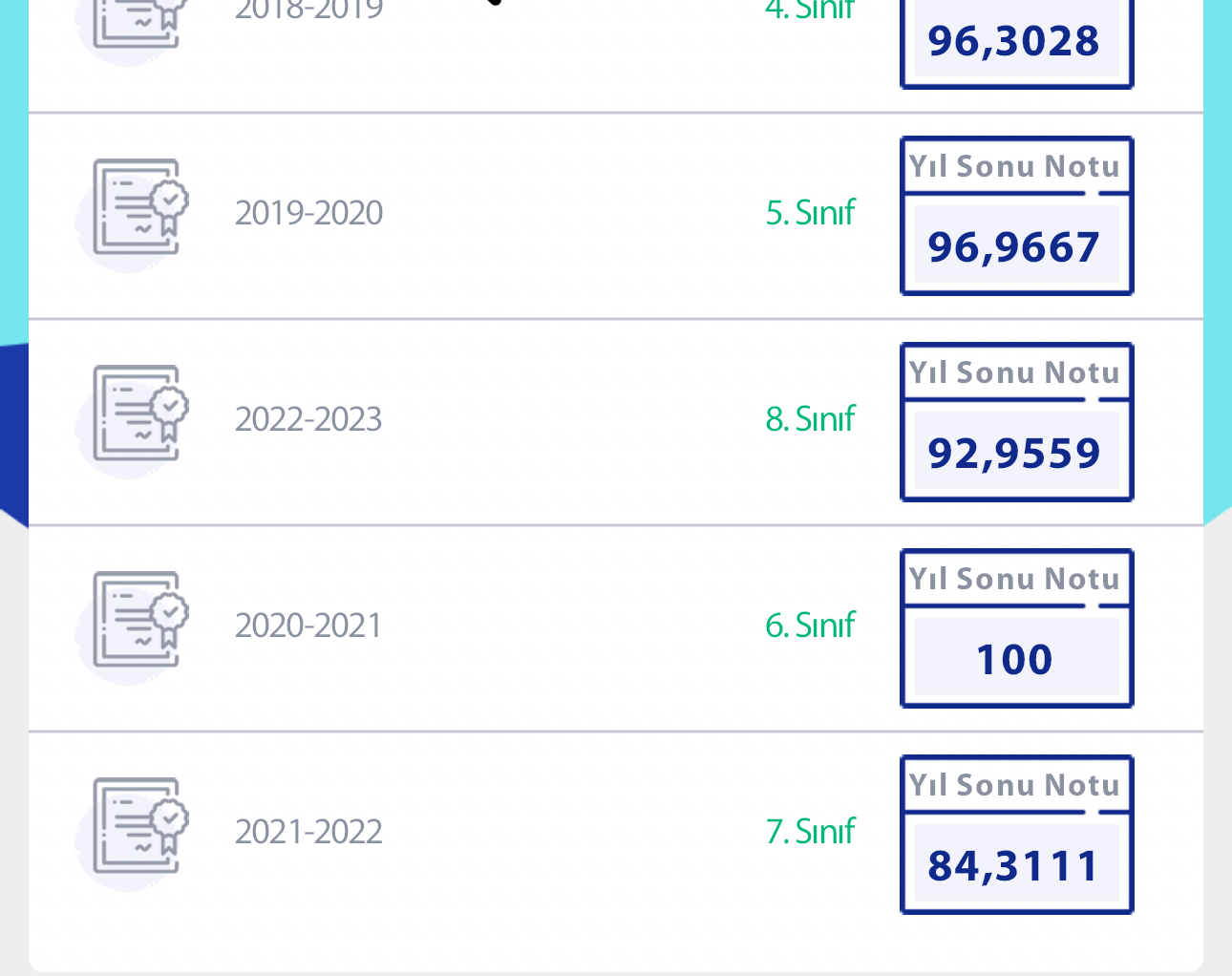Tap the 7. Sınıf class label
This screenshot has width=1232, height=976.
click(x=810, y=832)
